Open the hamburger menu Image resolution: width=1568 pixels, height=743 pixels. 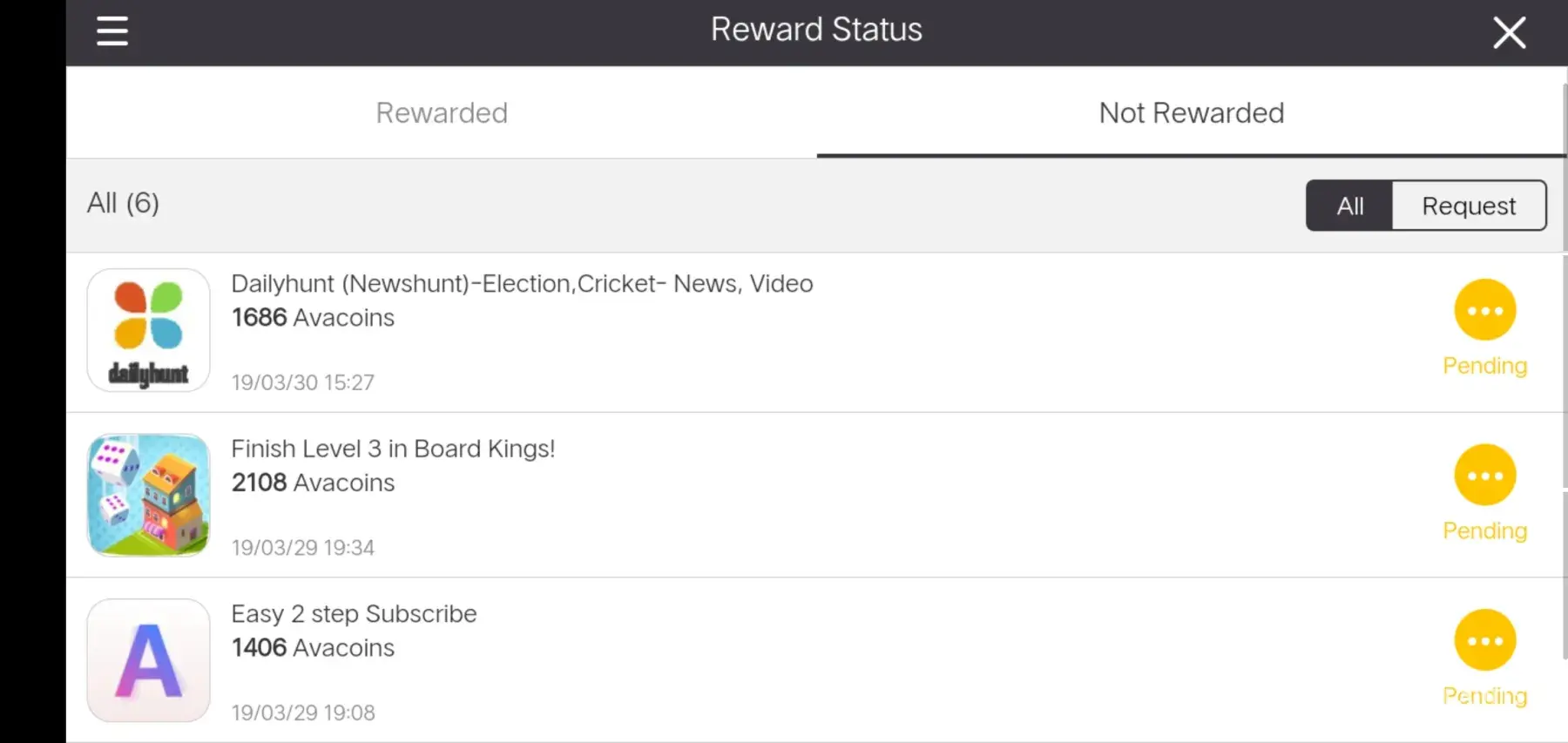(x=112, y=31)
